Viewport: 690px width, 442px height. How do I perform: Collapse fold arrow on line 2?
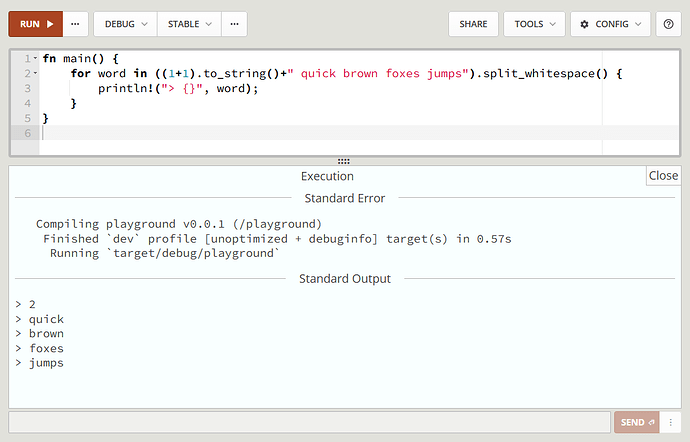coord(35,73)
